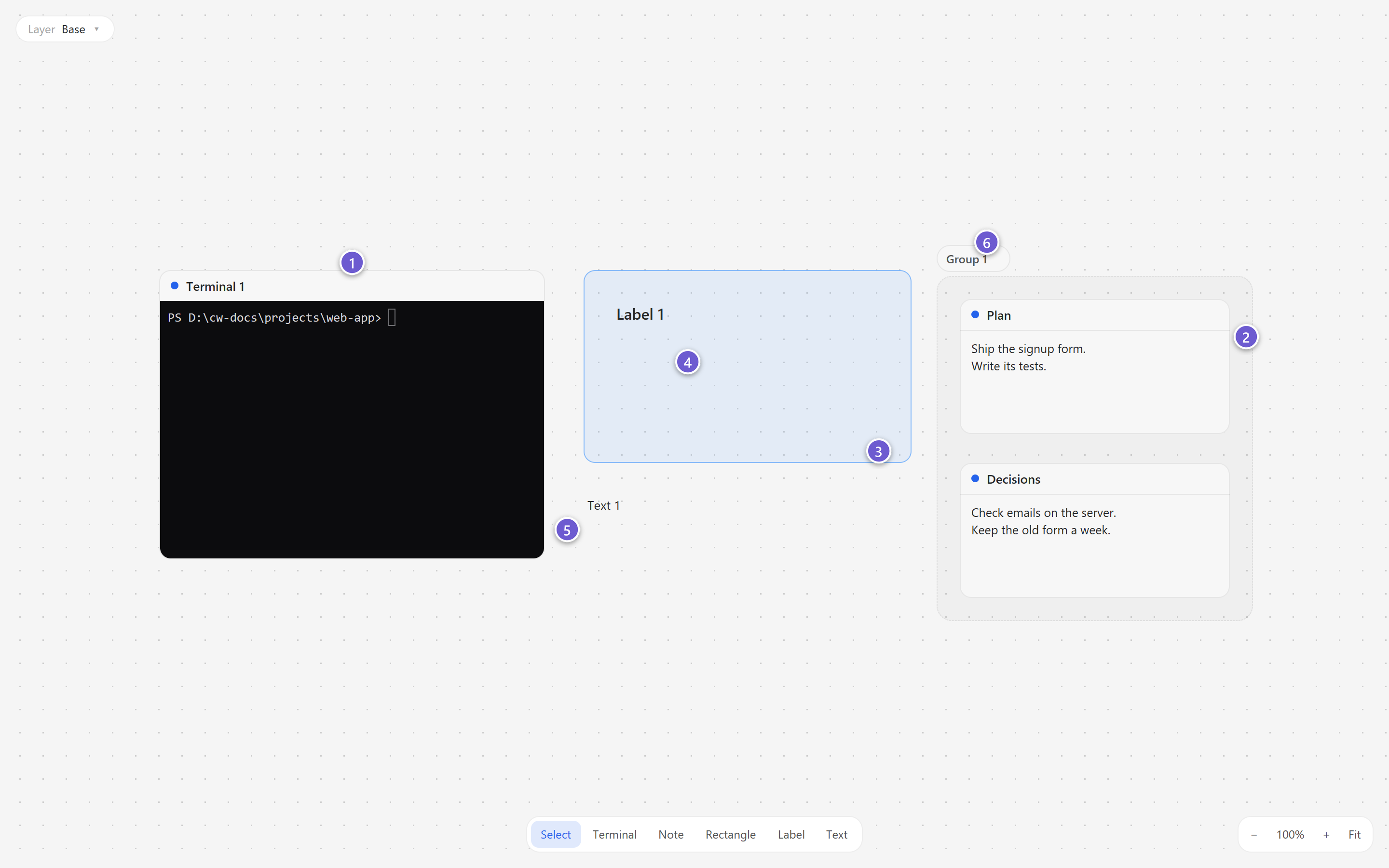Viewport: 1389px width, 868px height.
Task: Click the 100% zoom level
Action: click(x=1290, y=835)
